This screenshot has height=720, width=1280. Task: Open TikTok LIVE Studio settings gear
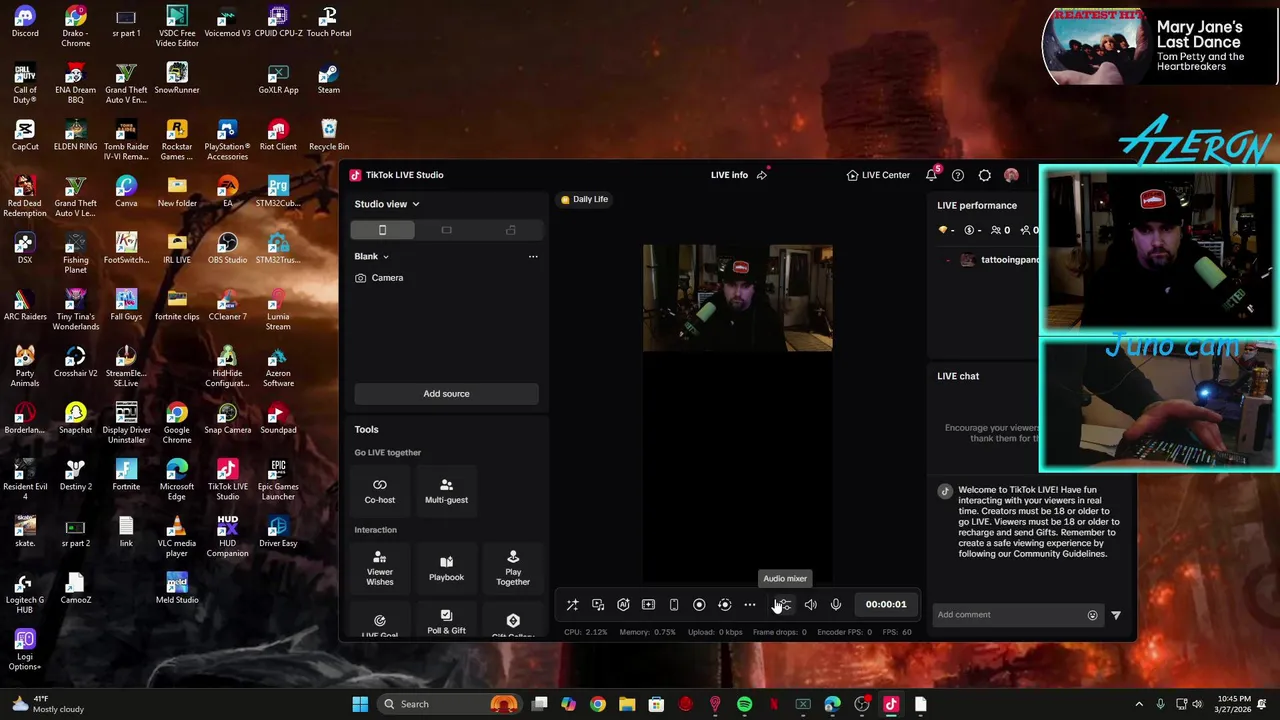pos(985,175)
